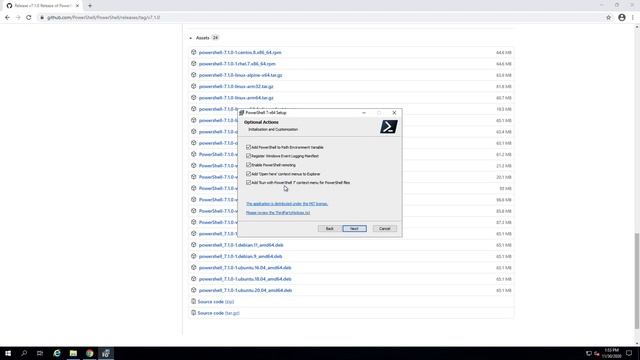Click Back in PowerShell setup dialog
This screenshot has width=640, height=360.
329,229
